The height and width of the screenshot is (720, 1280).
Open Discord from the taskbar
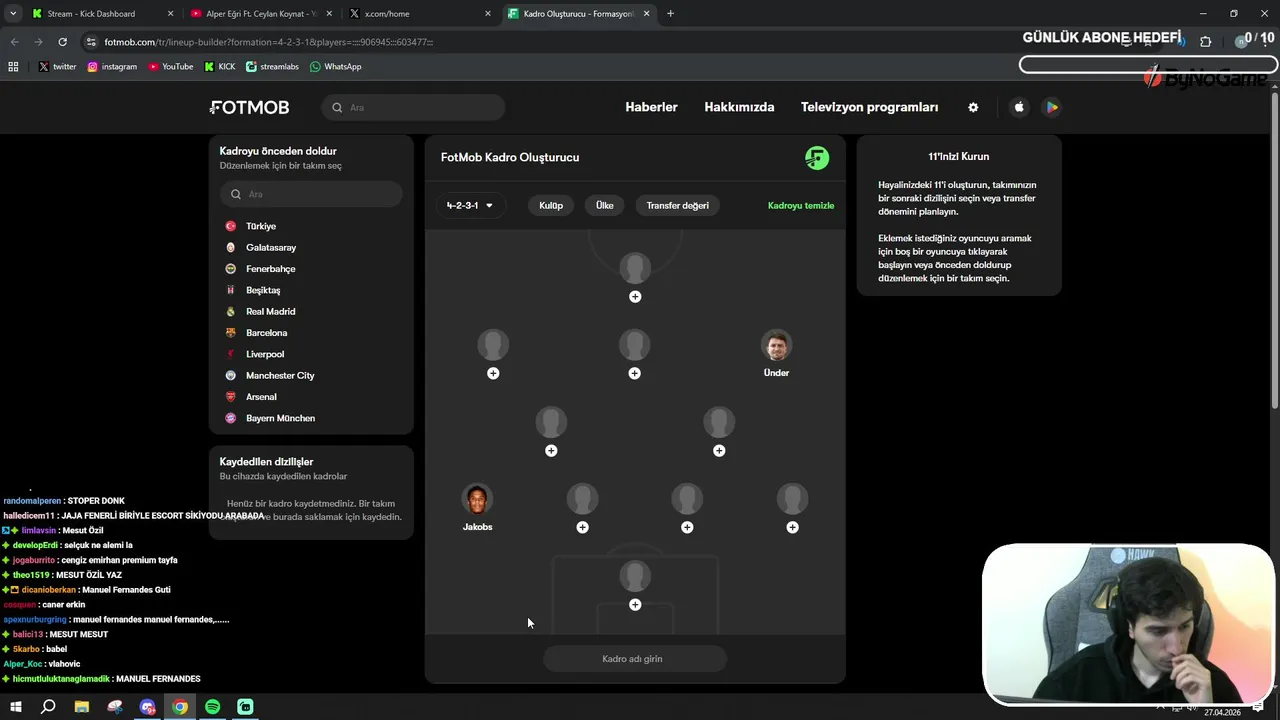point(148,707)
